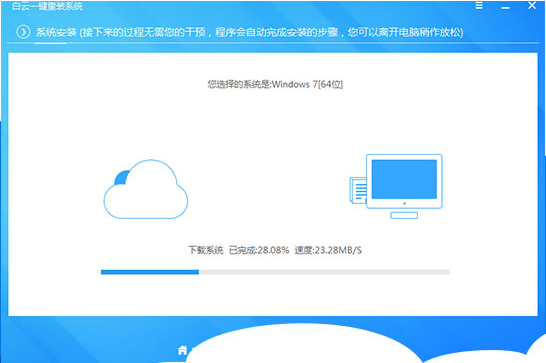Close the 白云一键重装系统 window

click(x=532, y=5)
